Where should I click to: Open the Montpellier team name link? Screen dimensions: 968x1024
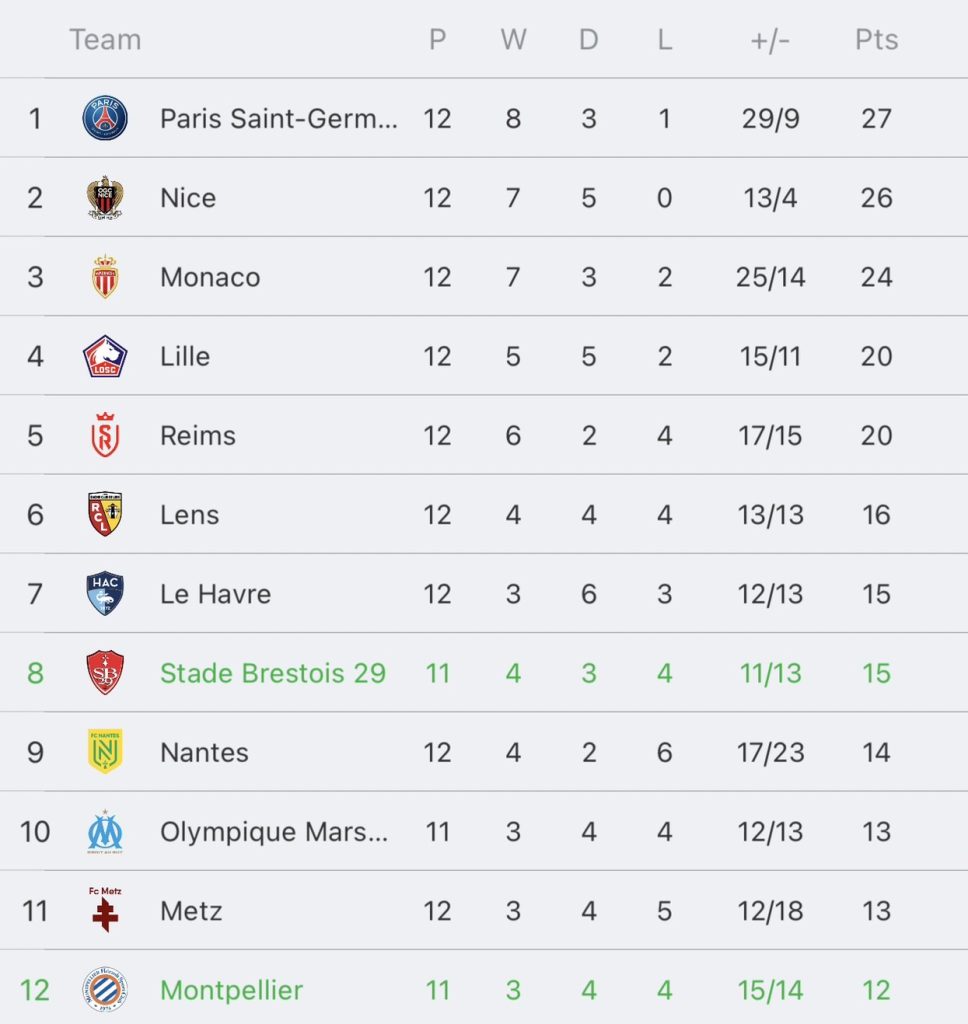pos(231,990)
